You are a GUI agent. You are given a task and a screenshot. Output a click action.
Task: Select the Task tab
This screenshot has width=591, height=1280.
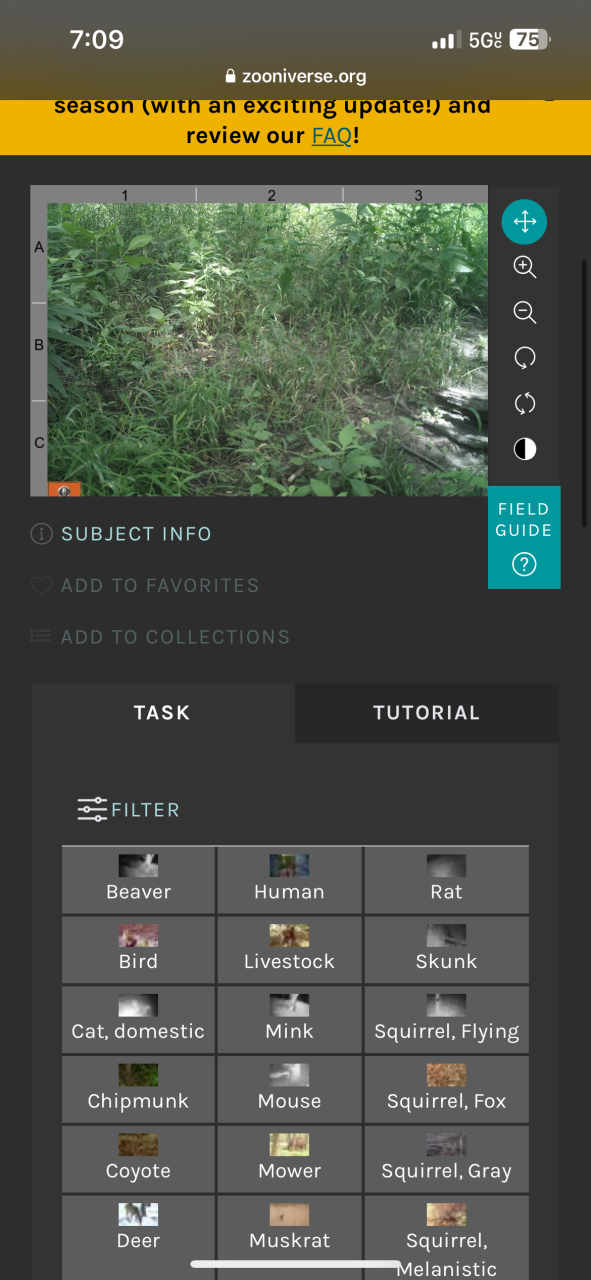coord(163,713)
